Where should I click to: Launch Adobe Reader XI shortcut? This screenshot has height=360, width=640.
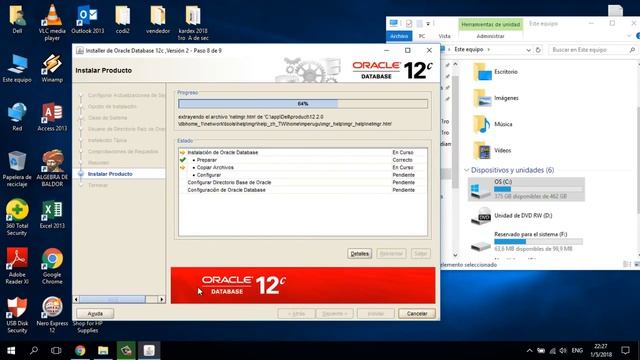click(17, 266)
